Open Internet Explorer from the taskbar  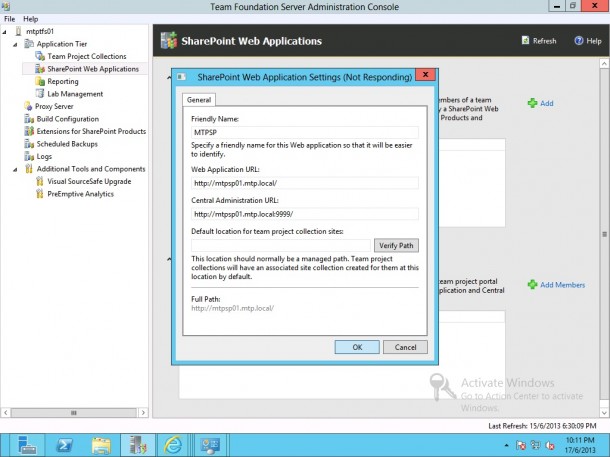click(x=173, y=445)
